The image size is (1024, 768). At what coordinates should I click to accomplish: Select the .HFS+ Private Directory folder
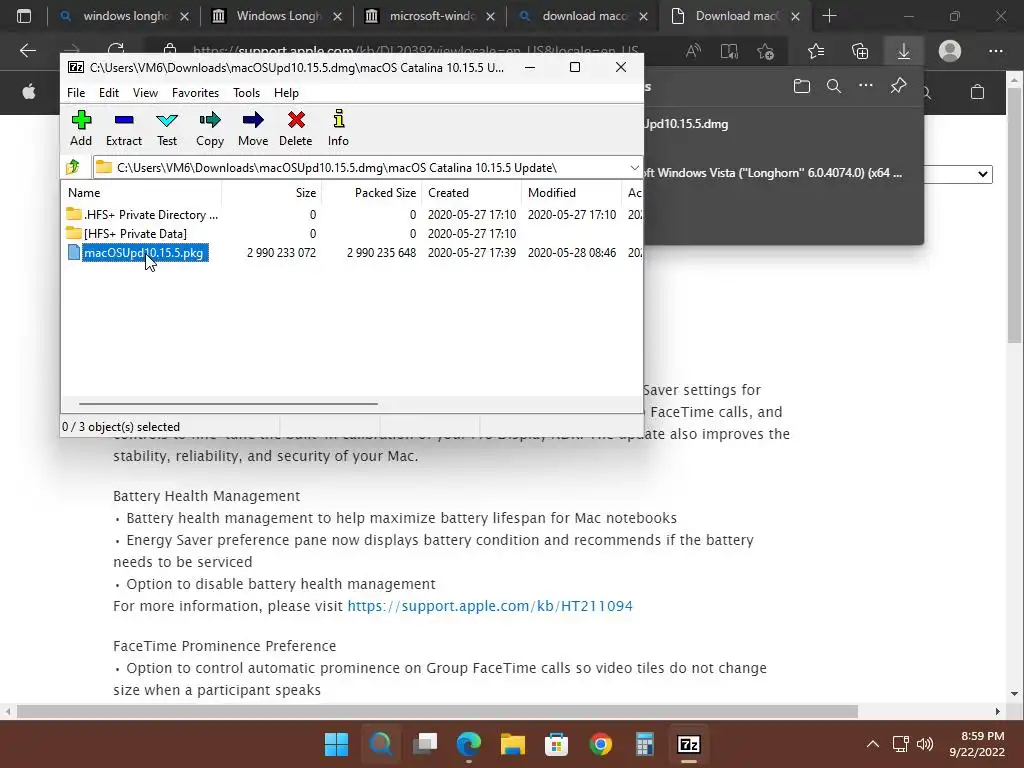[142, 215]
